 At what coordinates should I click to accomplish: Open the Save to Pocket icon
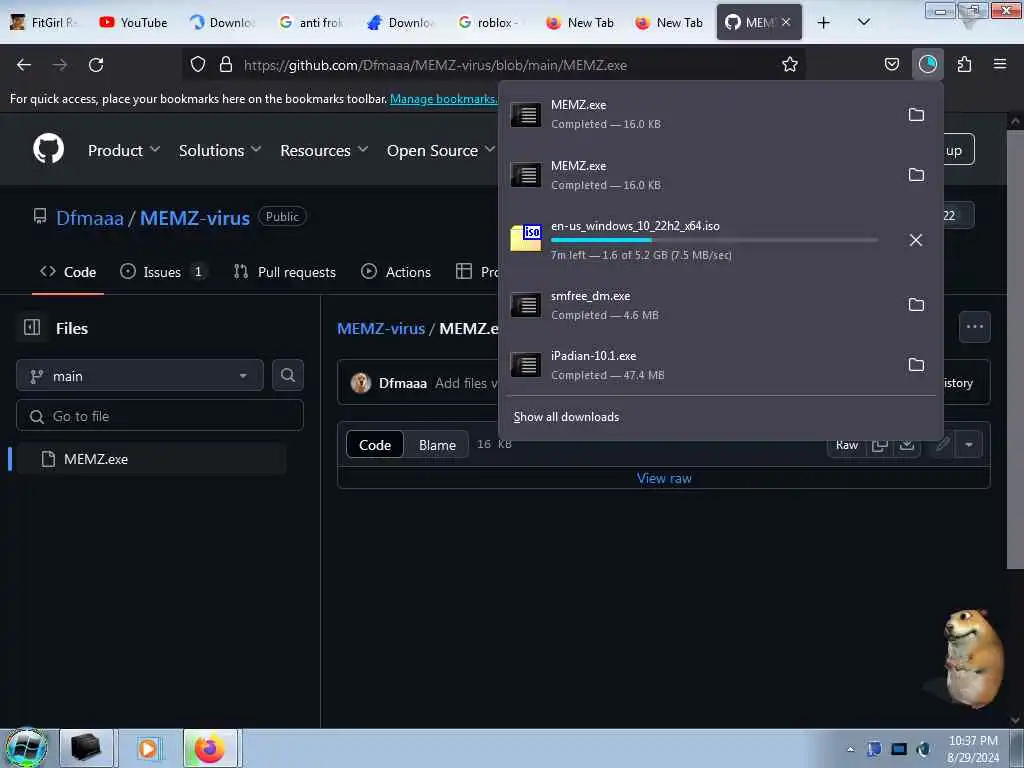(891, 64)
